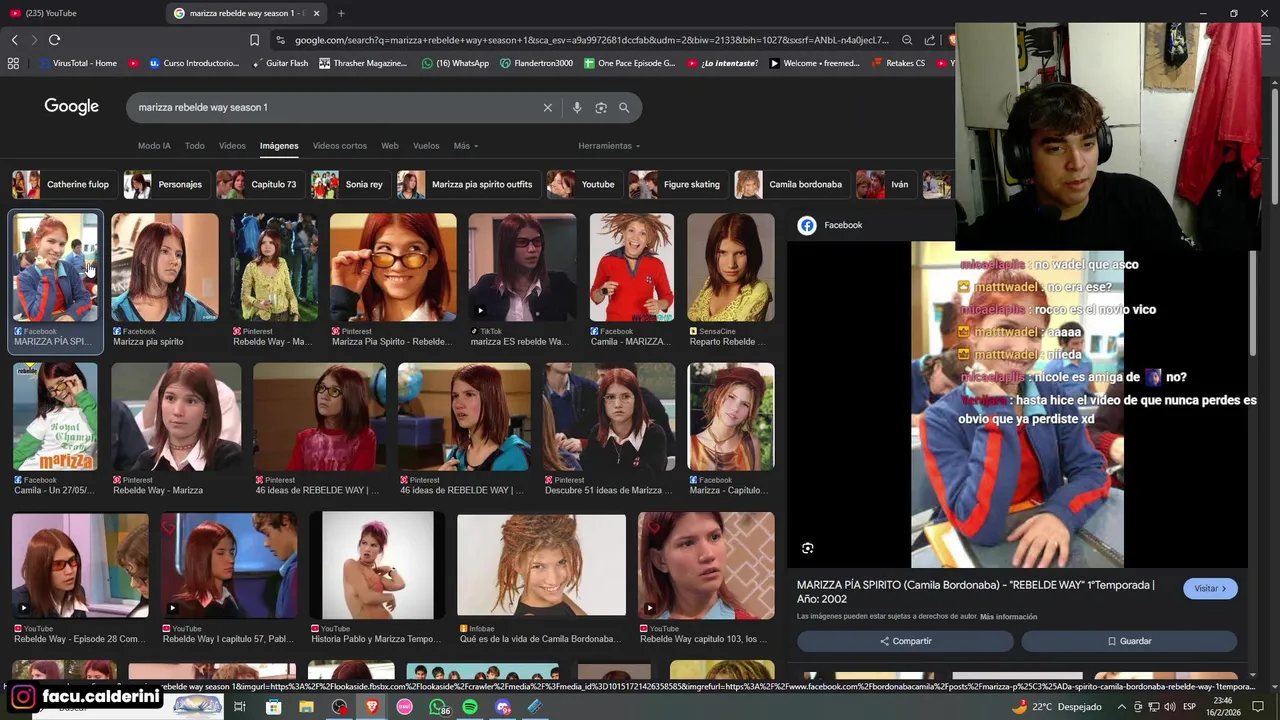Open Microsoft Store from taskbar

tap(273, 707)
